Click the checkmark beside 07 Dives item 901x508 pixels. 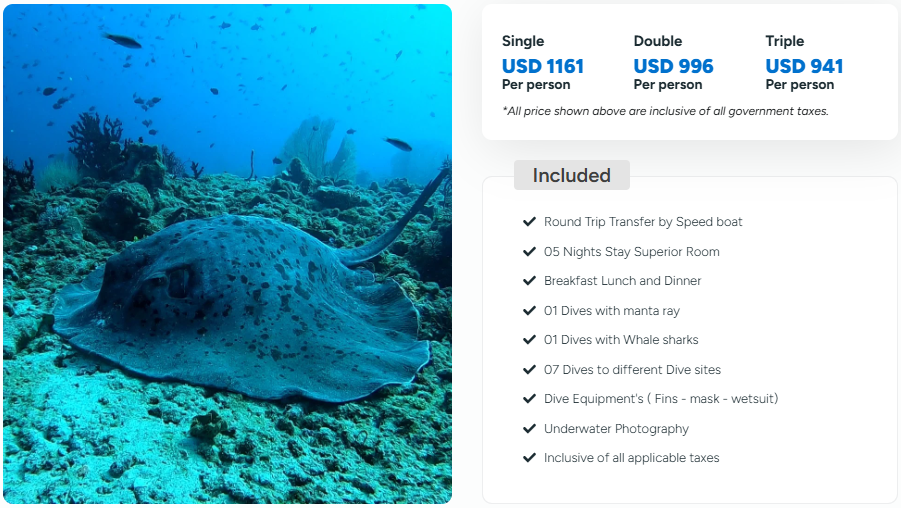[529, 370]
